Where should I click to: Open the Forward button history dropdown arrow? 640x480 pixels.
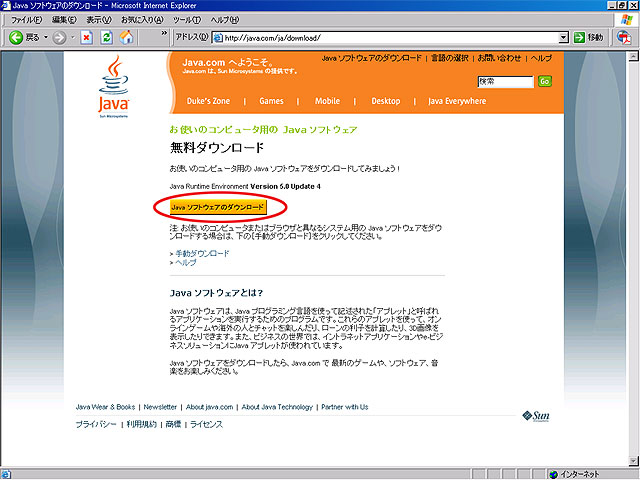pos(73,38)
